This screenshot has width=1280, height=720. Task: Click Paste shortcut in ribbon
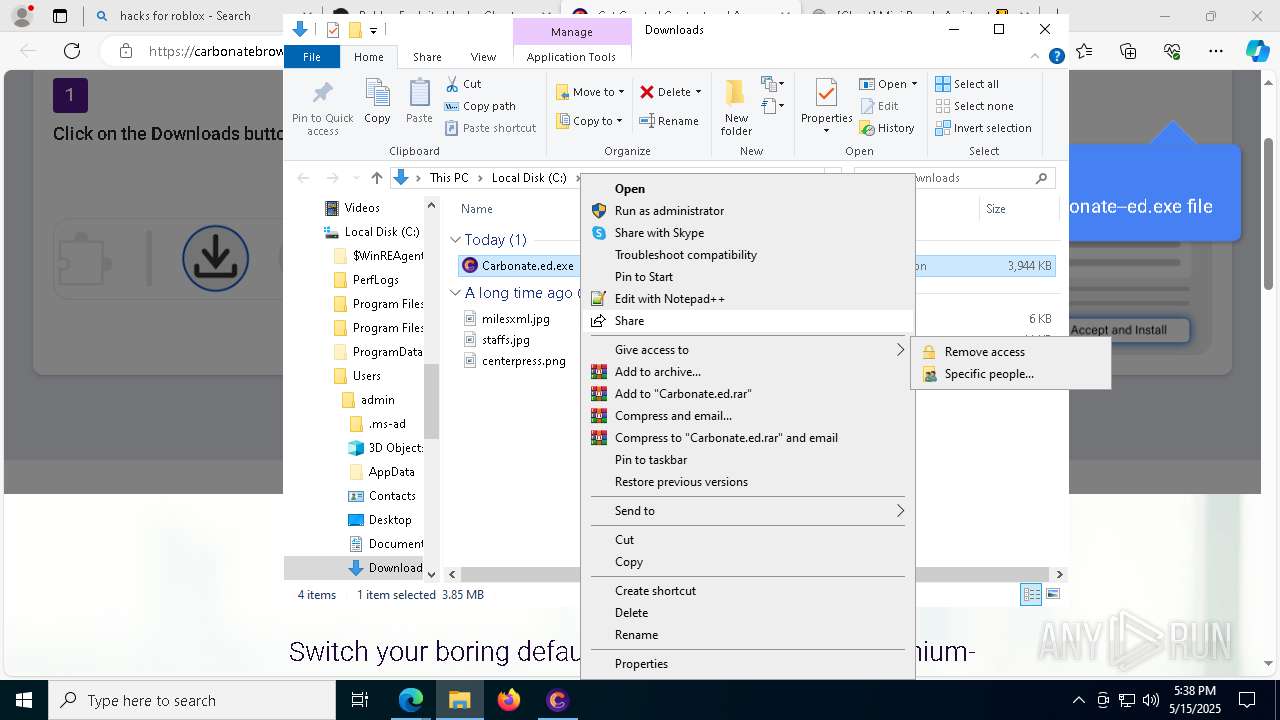tap(490, 128)
